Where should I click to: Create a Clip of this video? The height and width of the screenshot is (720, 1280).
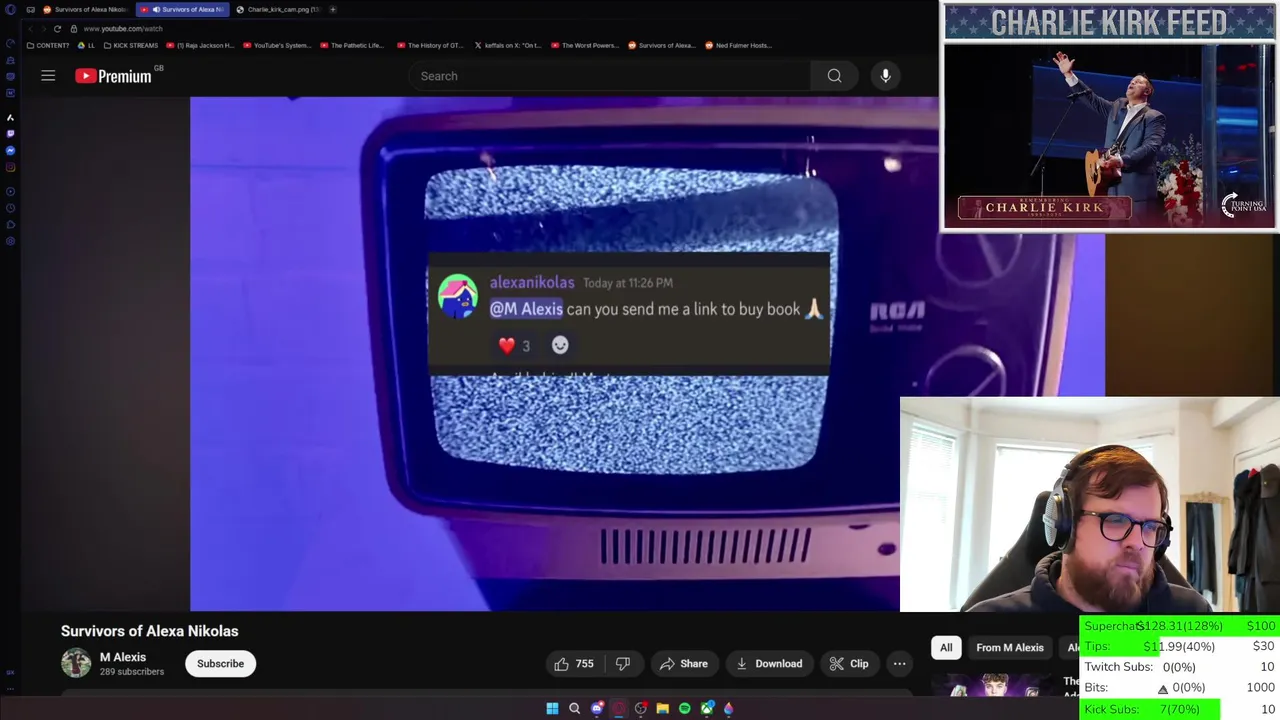(849, 664)
